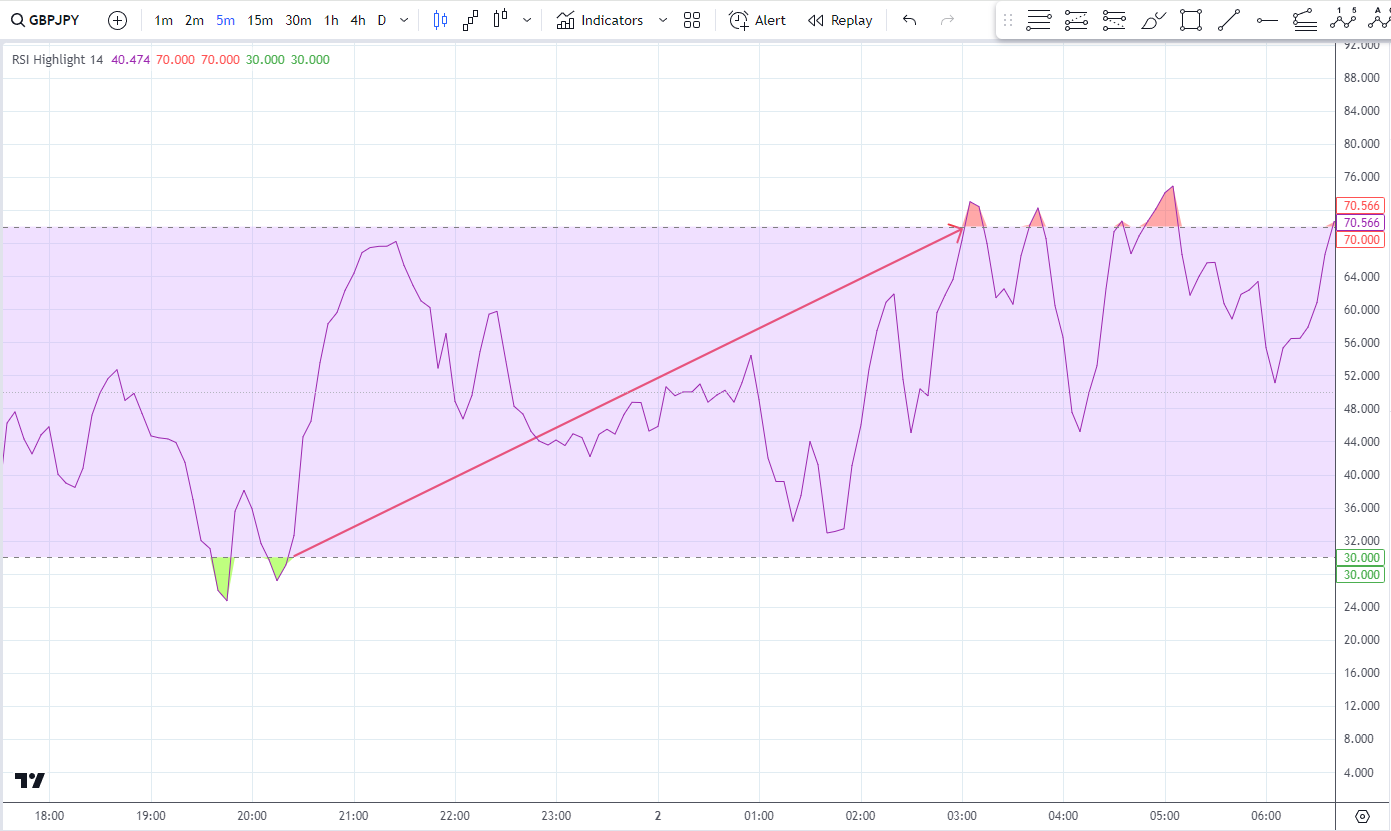Select the Rectangle drawing tool
The width and height of the screenshot is (1391, 831).
1190,20
